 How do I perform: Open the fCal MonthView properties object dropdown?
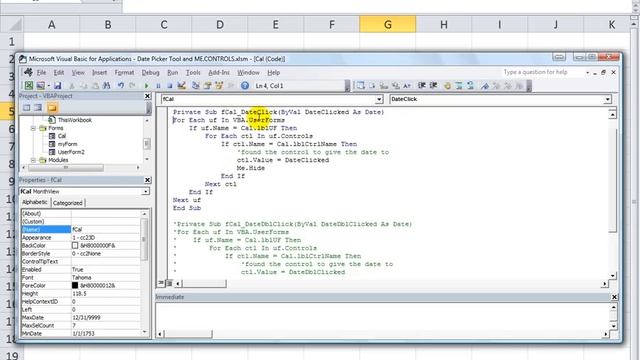click(145, 191)
